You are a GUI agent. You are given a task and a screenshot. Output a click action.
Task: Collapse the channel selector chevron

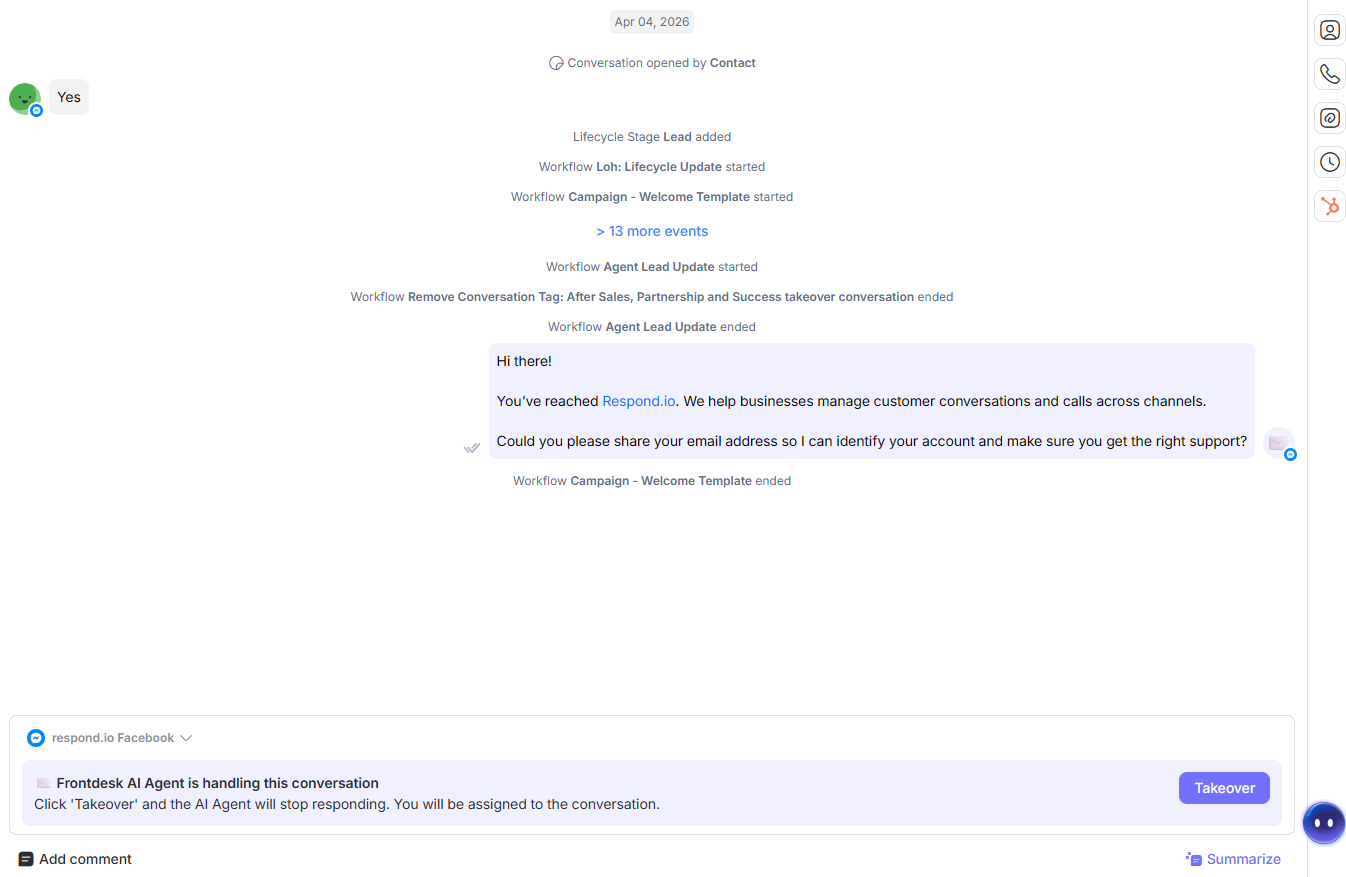point(186,738)
